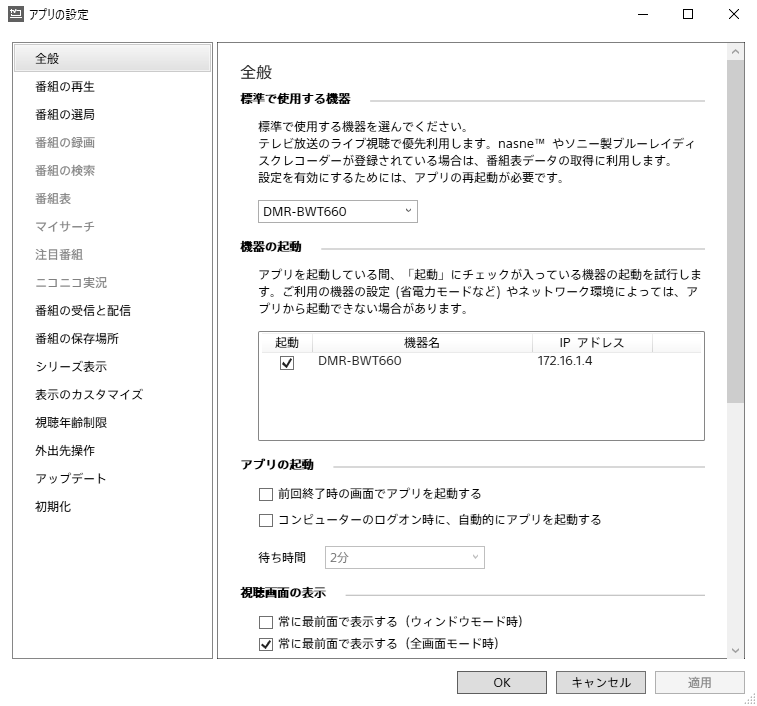Go to 番組の受信と配信 settings

[82, 311]
